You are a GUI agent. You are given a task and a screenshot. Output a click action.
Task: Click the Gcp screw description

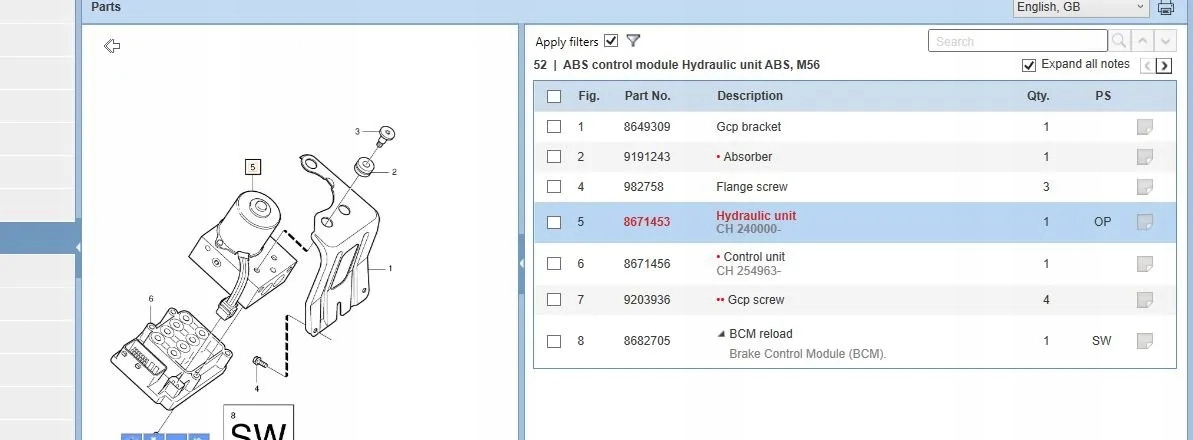tap(756, 300)
